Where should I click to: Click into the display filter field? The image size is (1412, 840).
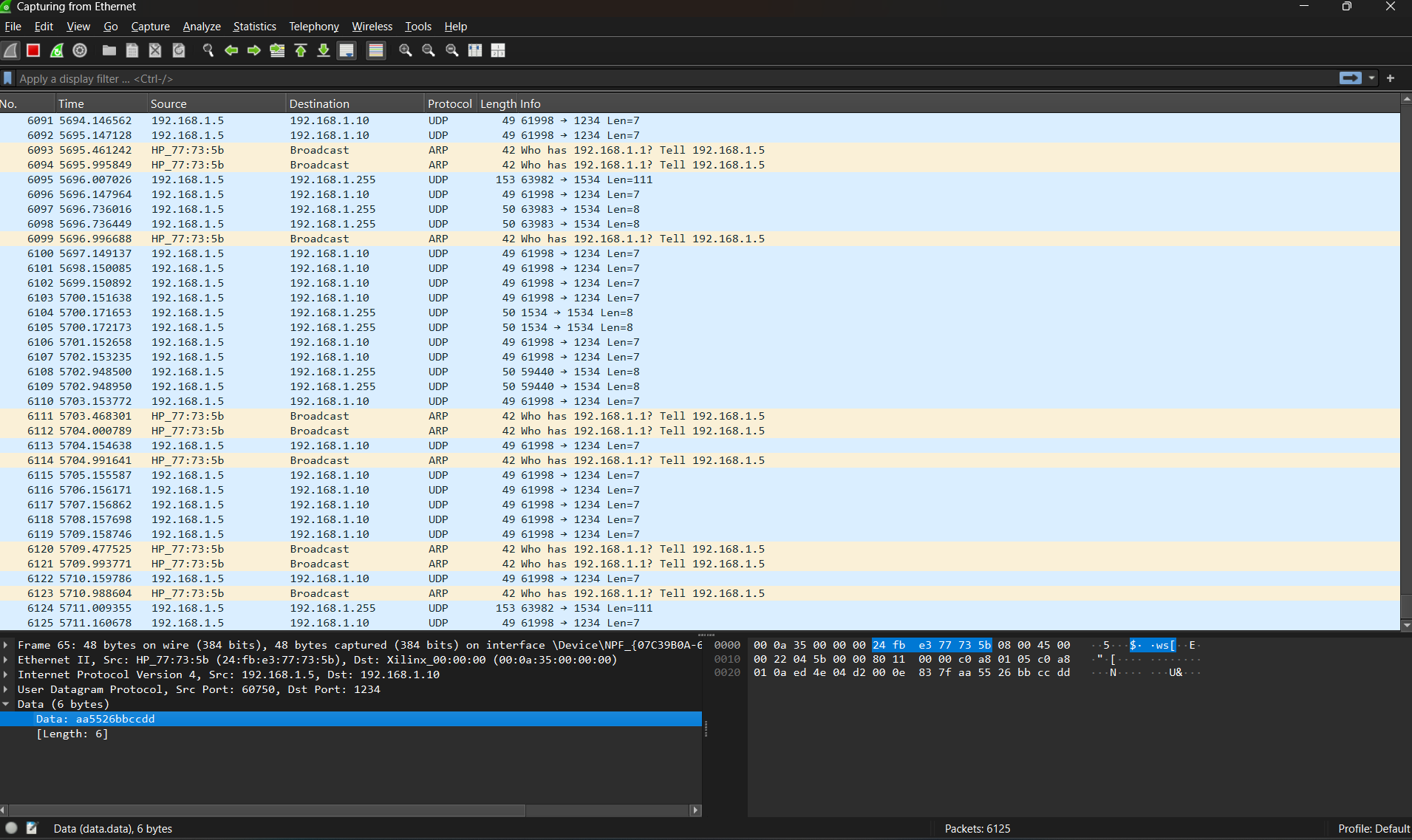point(676,78)
